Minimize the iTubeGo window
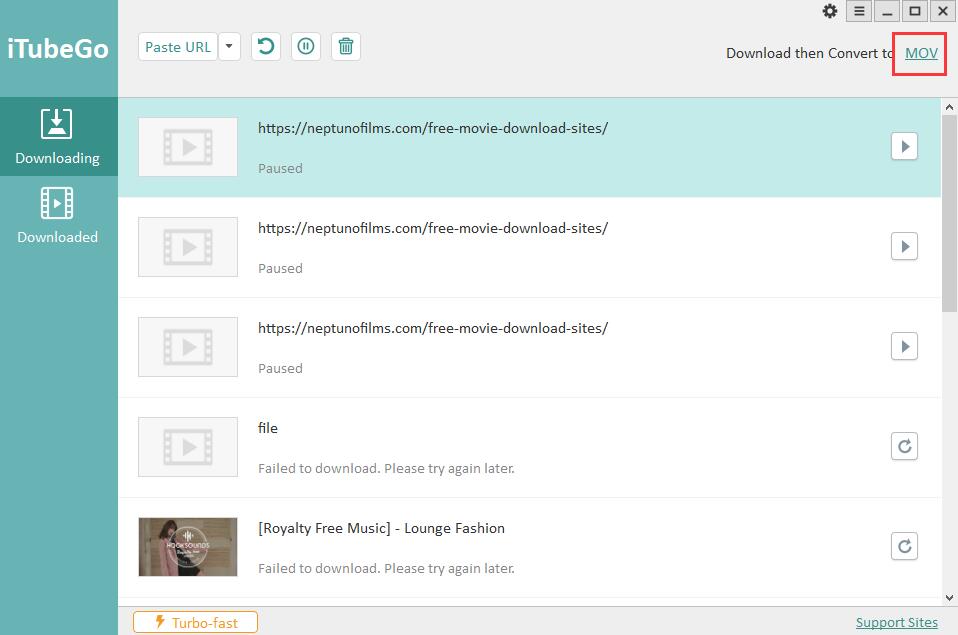 click(887, 11)
